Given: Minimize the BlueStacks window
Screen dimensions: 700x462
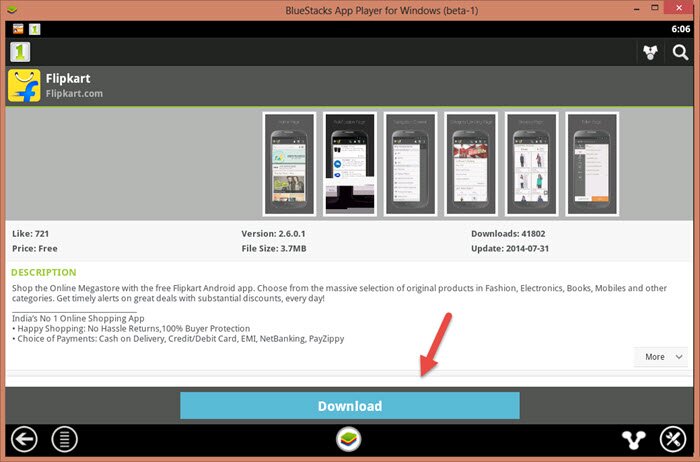Looking at the screenshot, I should tap(636, 9).
